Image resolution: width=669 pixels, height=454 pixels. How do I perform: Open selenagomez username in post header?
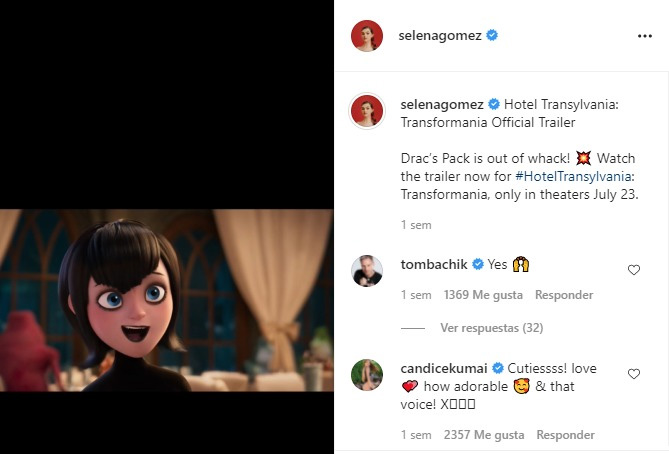tap(441, 36)
